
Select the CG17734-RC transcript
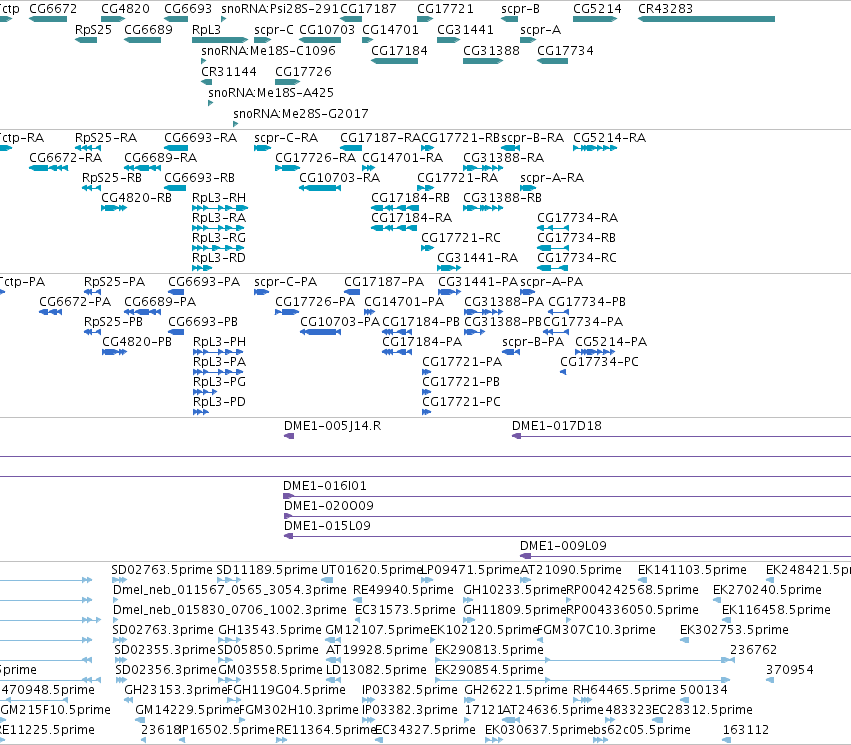[x=552, y=268]
